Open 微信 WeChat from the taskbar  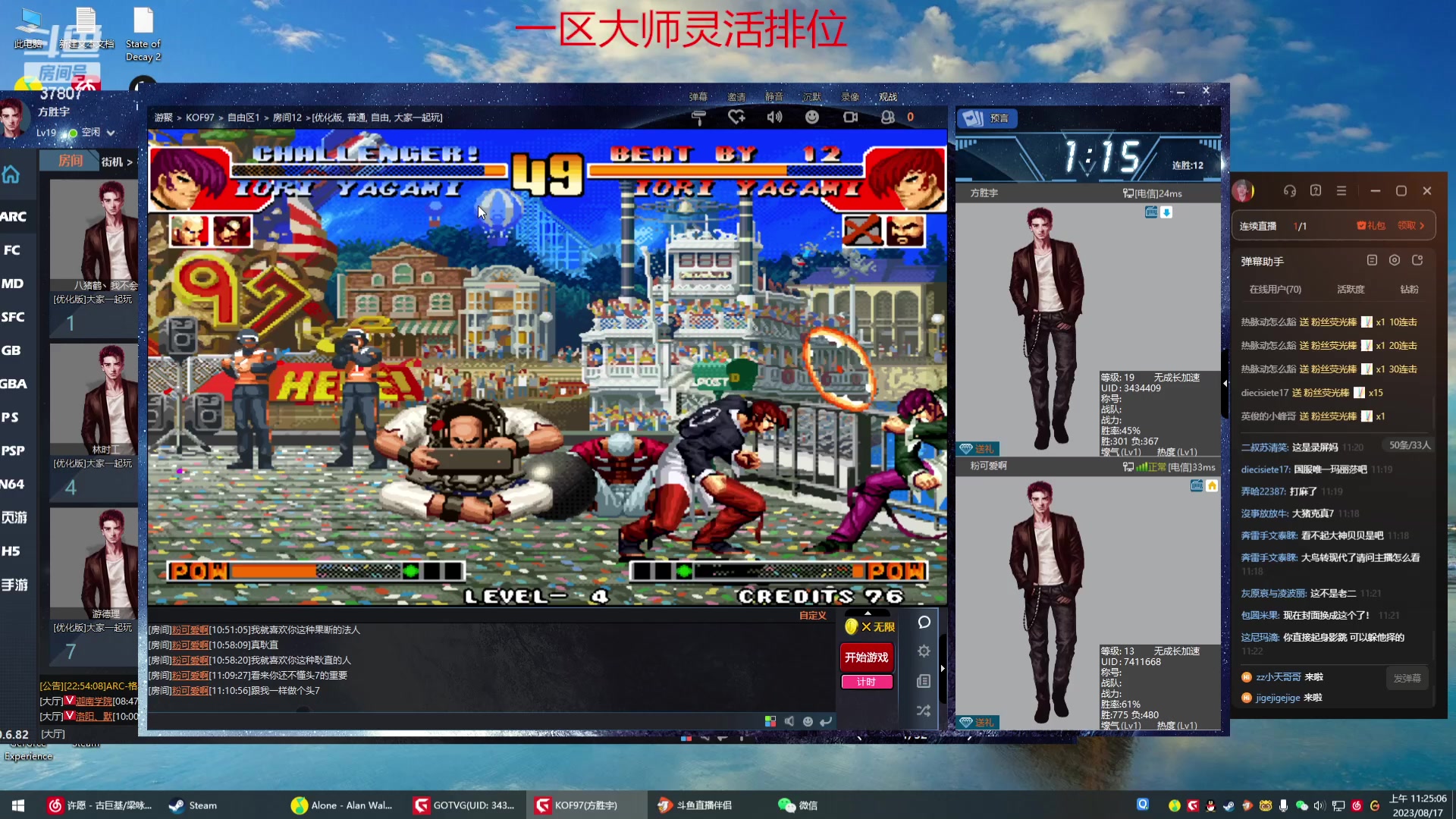pos(798,805)
